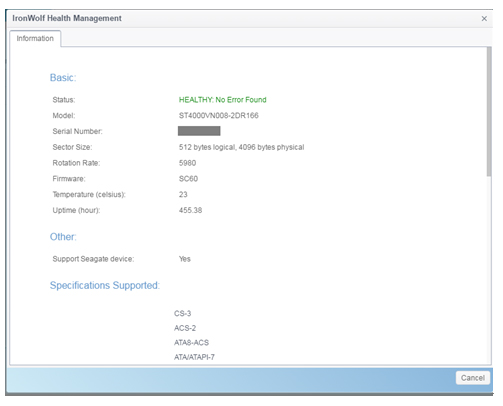Viewport: 503px width, 406px height.
Task: Close the IronWolf Health Management dialog
Action: (484, 19)
